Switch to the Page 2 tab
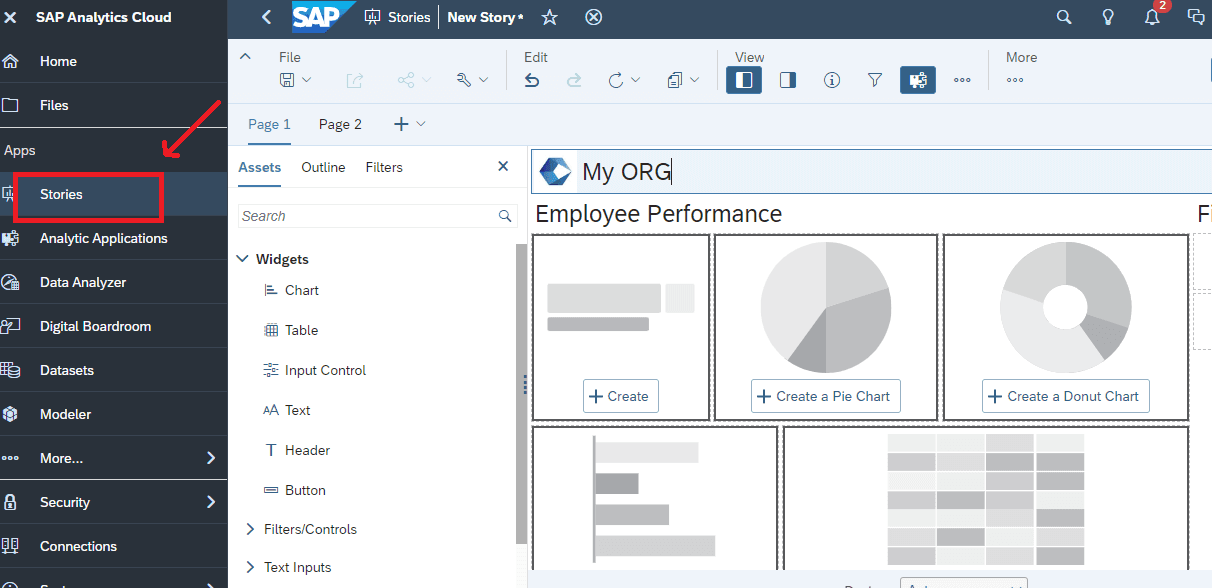Viewport: 1212px width, 588px height. (x=340, y=124)
